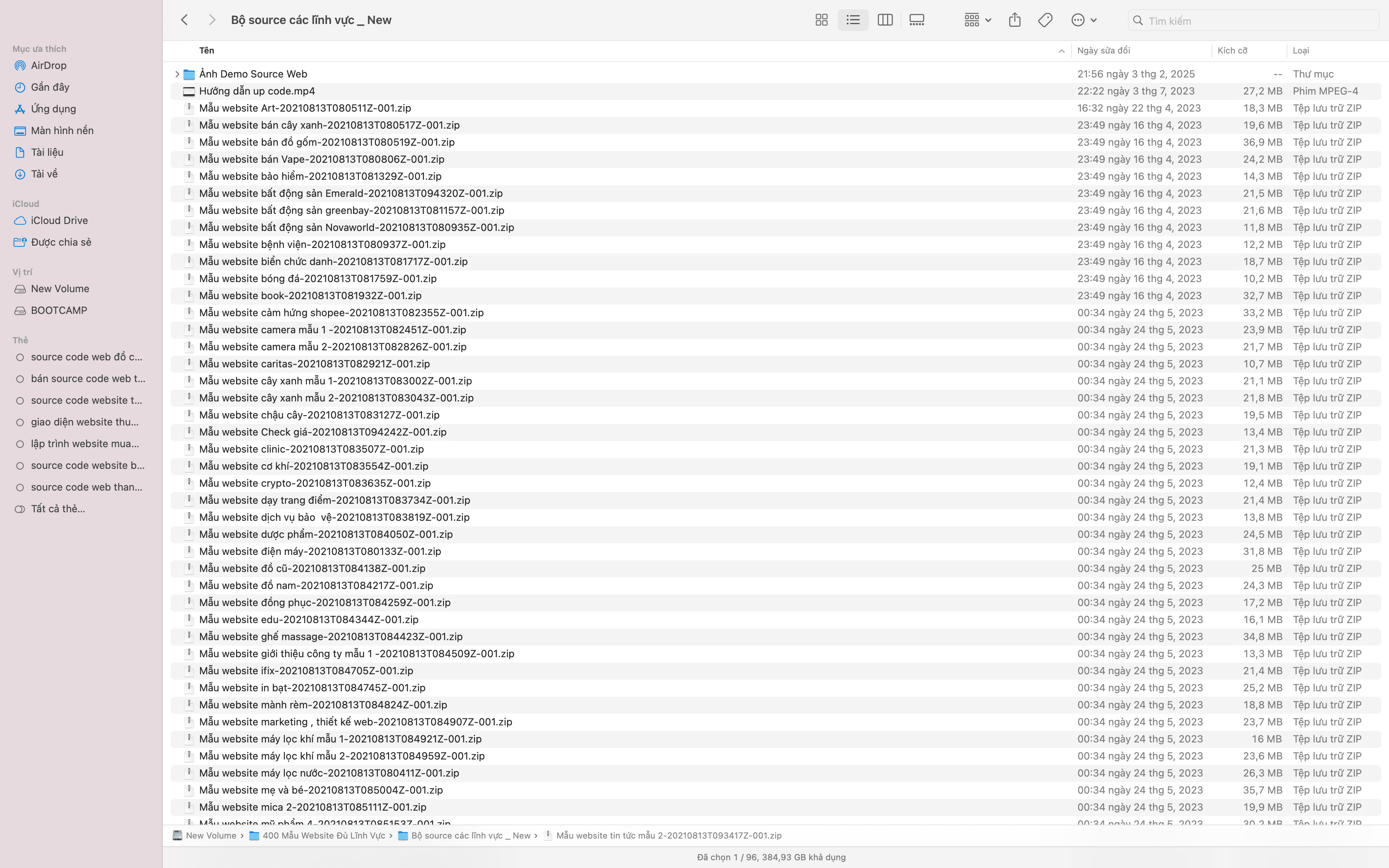Open Tài về in the sidebar
1389x868 pixels.
click(45, 173)
